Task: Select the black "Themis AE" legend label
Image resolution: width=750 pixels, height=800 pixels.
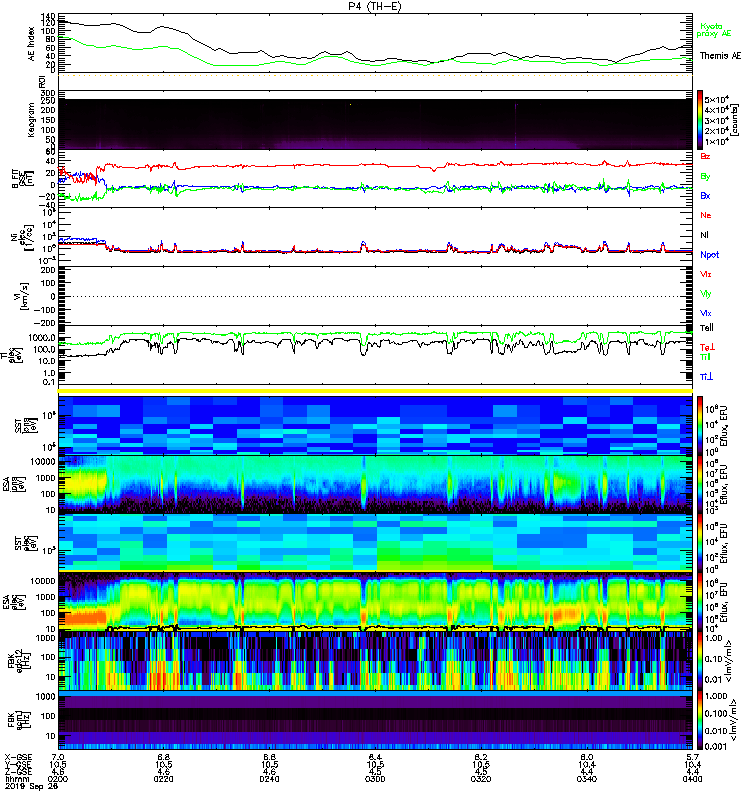Action: click(720, 56)
